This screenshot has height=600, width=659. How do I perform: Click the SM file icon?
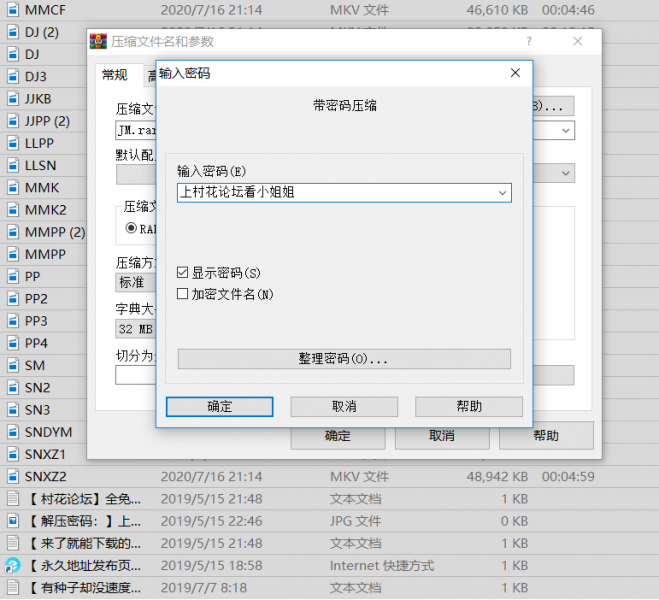(x=13, y=365)
